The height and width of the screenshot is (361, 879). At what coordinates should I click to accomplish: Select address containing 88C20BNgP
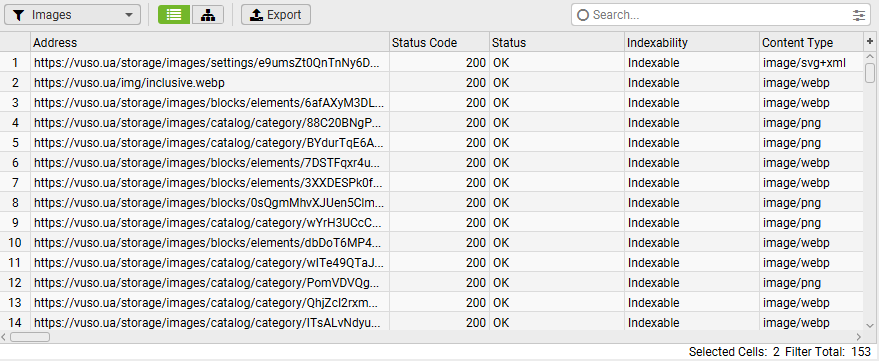click(x=210, y=123)
